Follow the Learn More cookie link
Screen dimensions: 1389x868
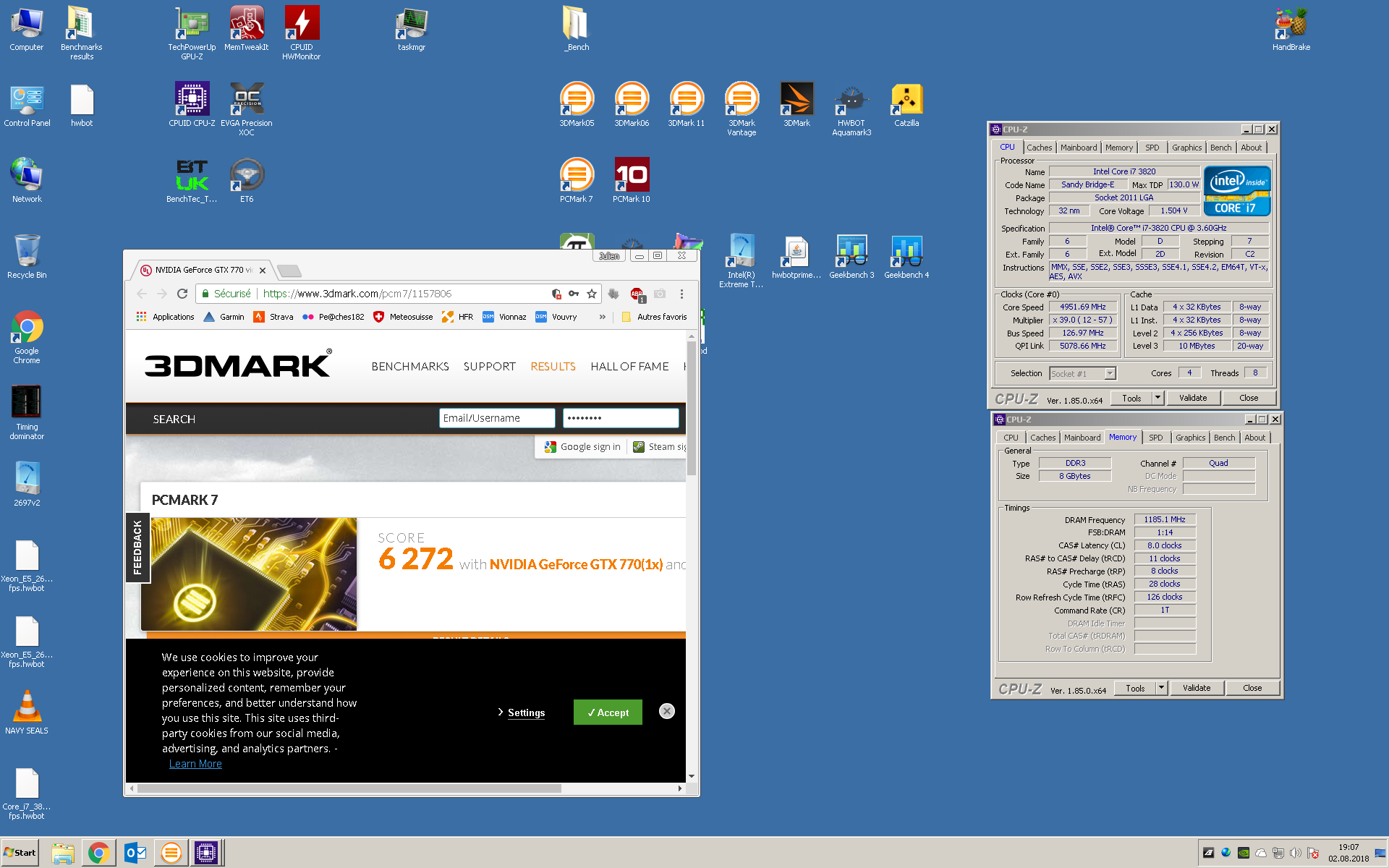click(195, 764)
